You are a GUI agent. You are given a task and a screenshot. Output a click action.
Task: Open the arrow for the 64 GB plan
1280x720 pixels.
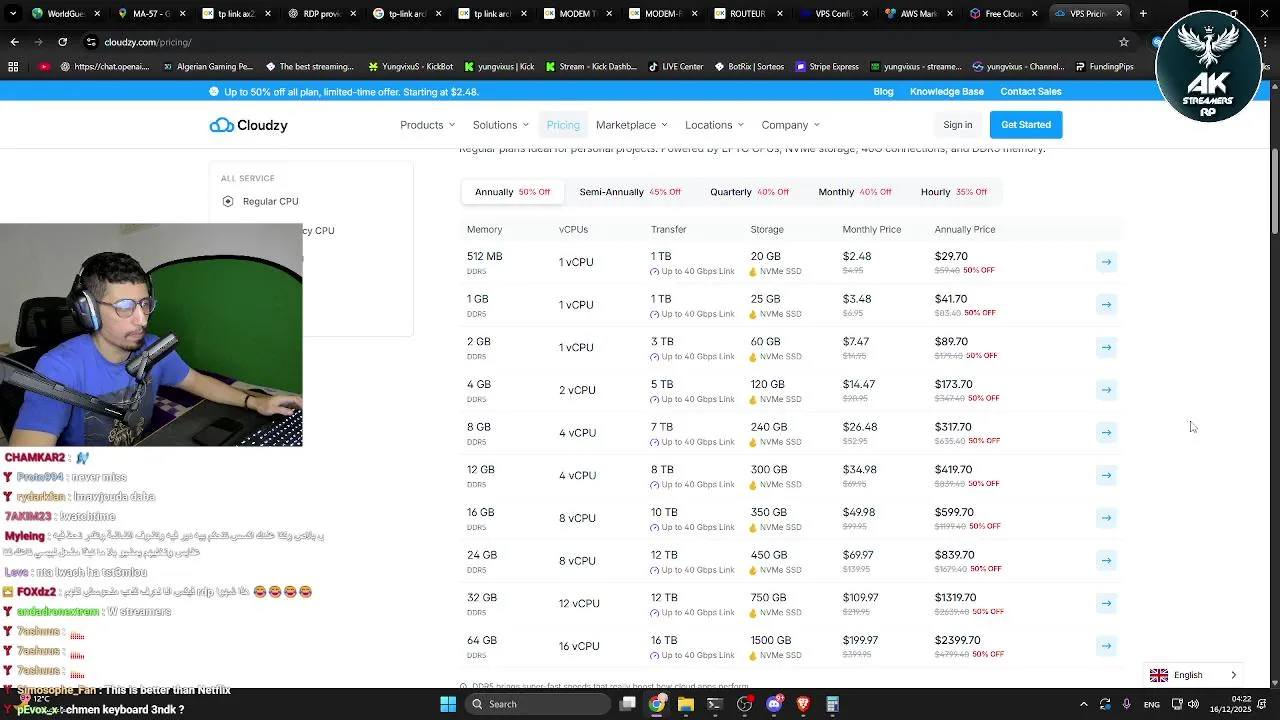pyautogui.click(x=1106, y=646)
